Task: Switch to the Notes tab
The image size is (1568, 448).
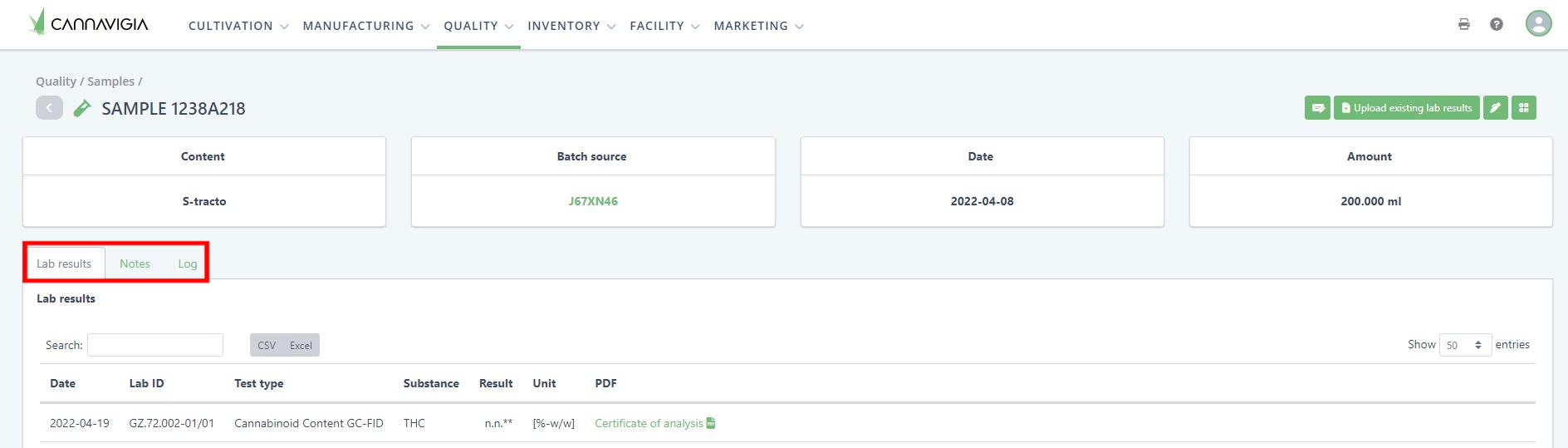Action: 135,263
